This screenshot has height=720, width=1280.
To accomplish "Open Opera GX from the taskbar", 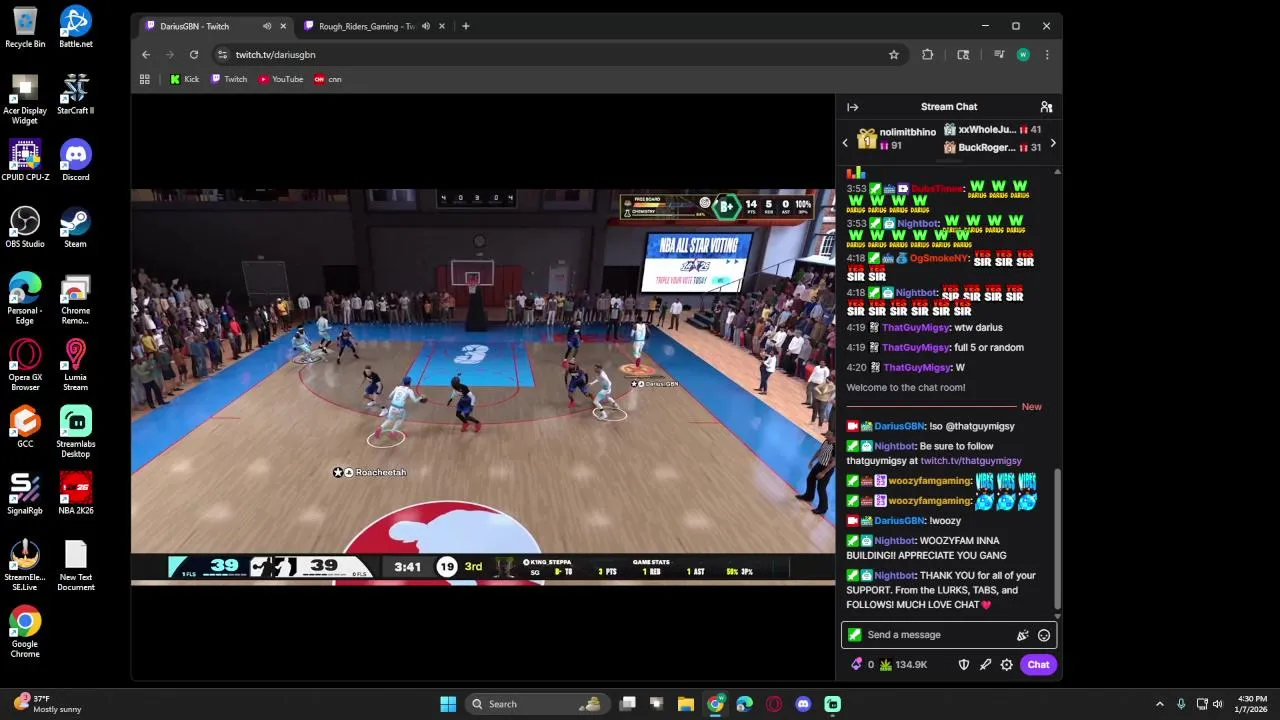I will click(x=774, y=704).
